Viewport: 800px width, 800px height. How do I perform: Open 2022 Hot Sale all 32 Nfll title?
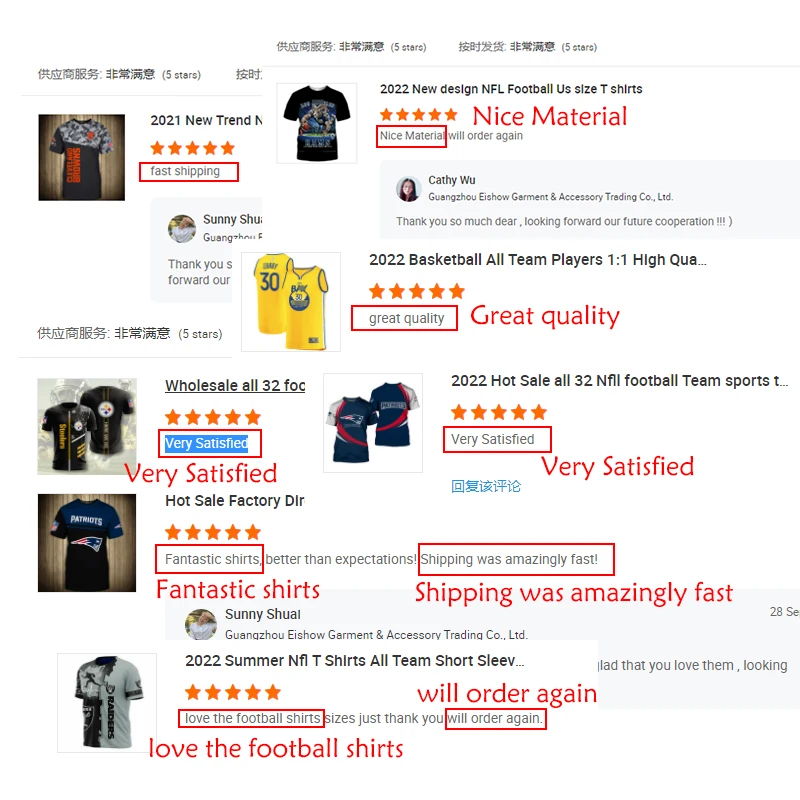(x=619, y=381)
